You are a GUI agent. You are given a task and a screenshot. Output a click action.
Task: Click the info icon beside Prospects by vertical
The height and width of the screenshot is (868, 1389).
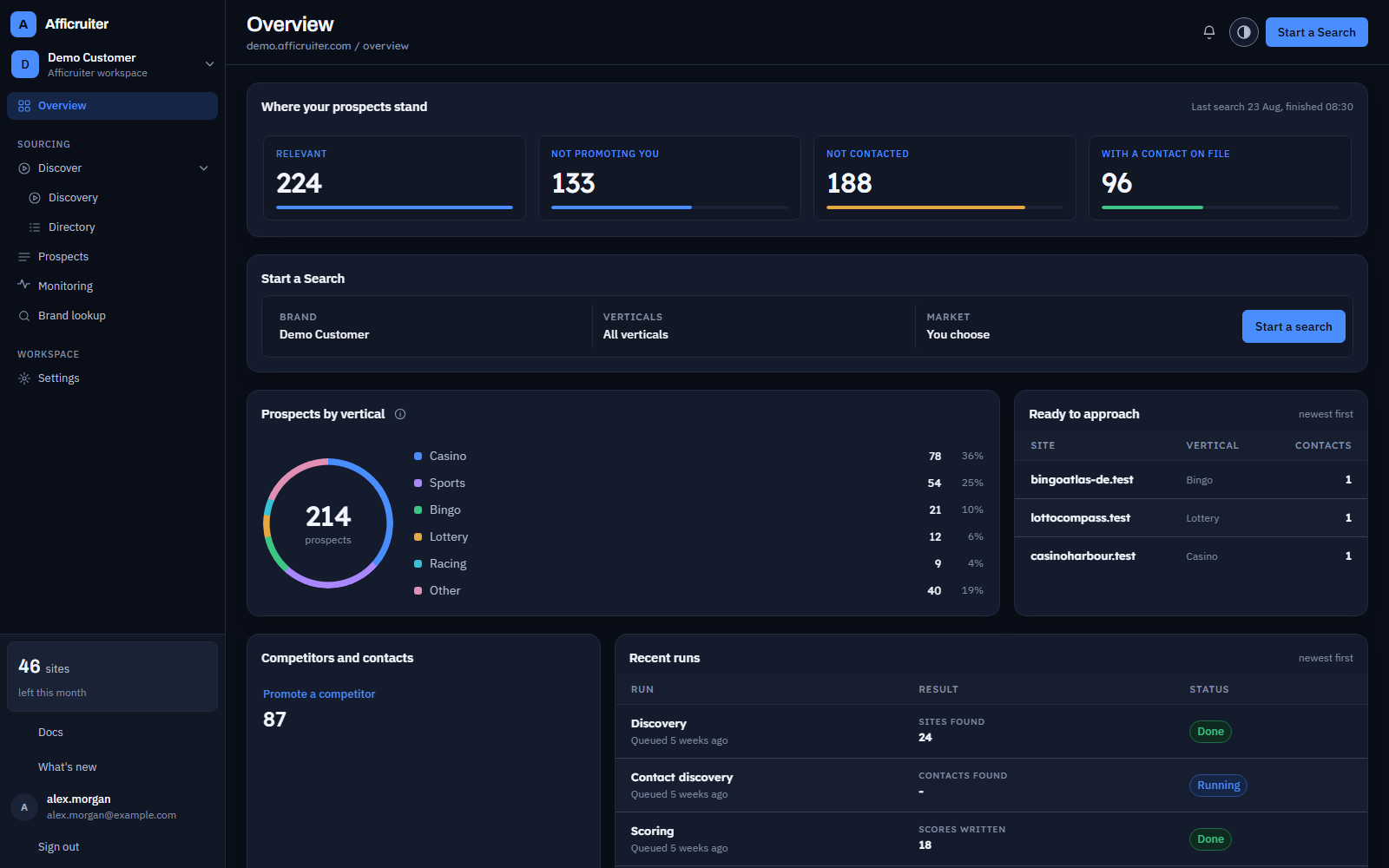pos(400,414)
